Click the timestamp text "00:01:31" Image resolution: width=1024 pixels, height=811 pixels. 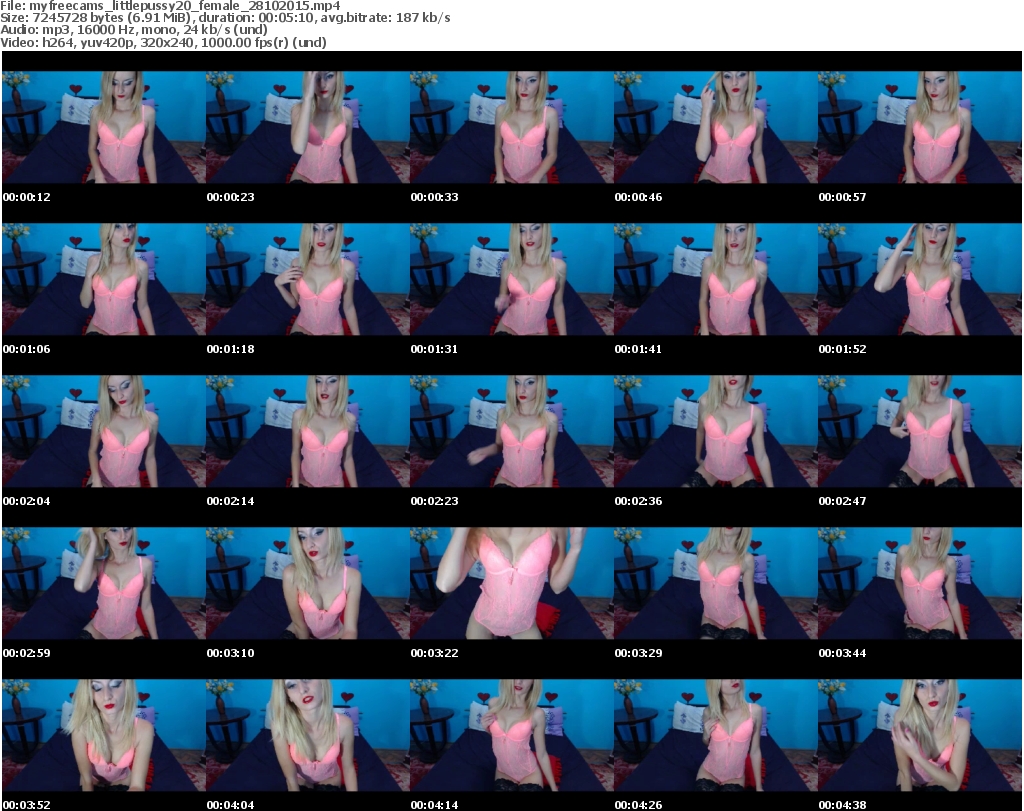click(434, 349)
